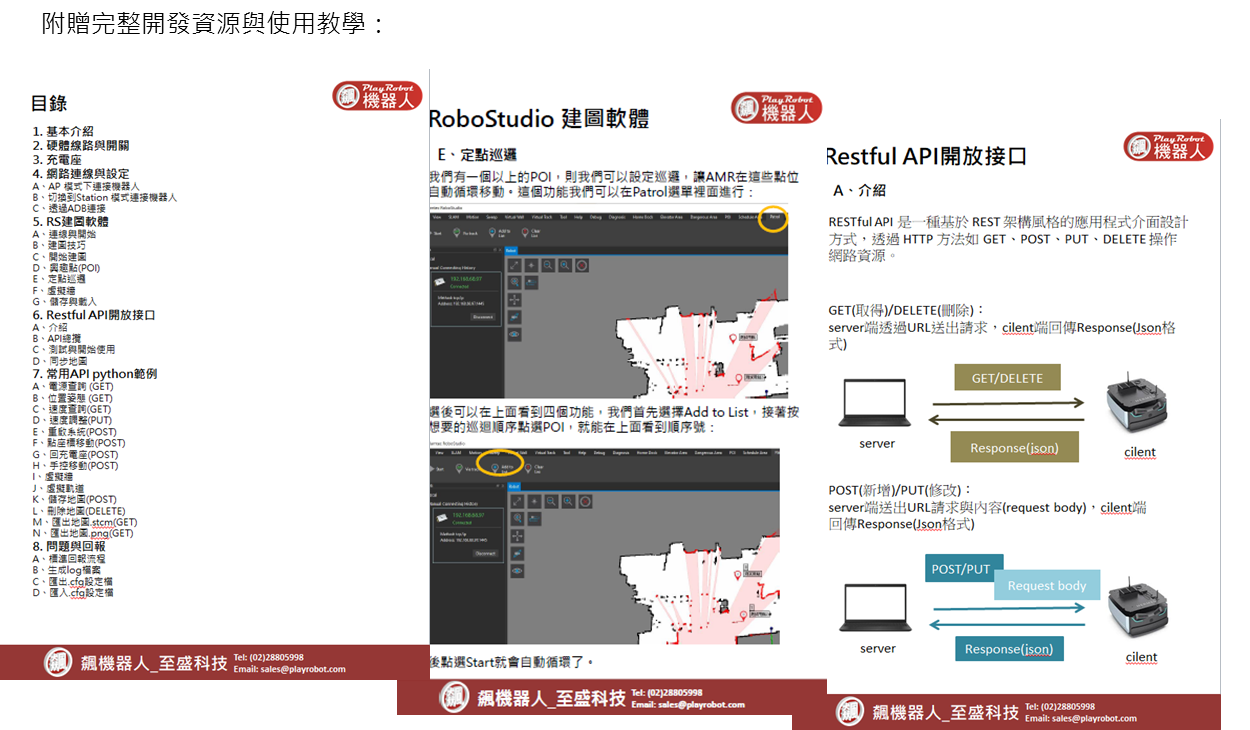Click the Robot tab in upper RoboStudio screenshot
This screenshot has height=730, width=1250.
coord(511,250)
